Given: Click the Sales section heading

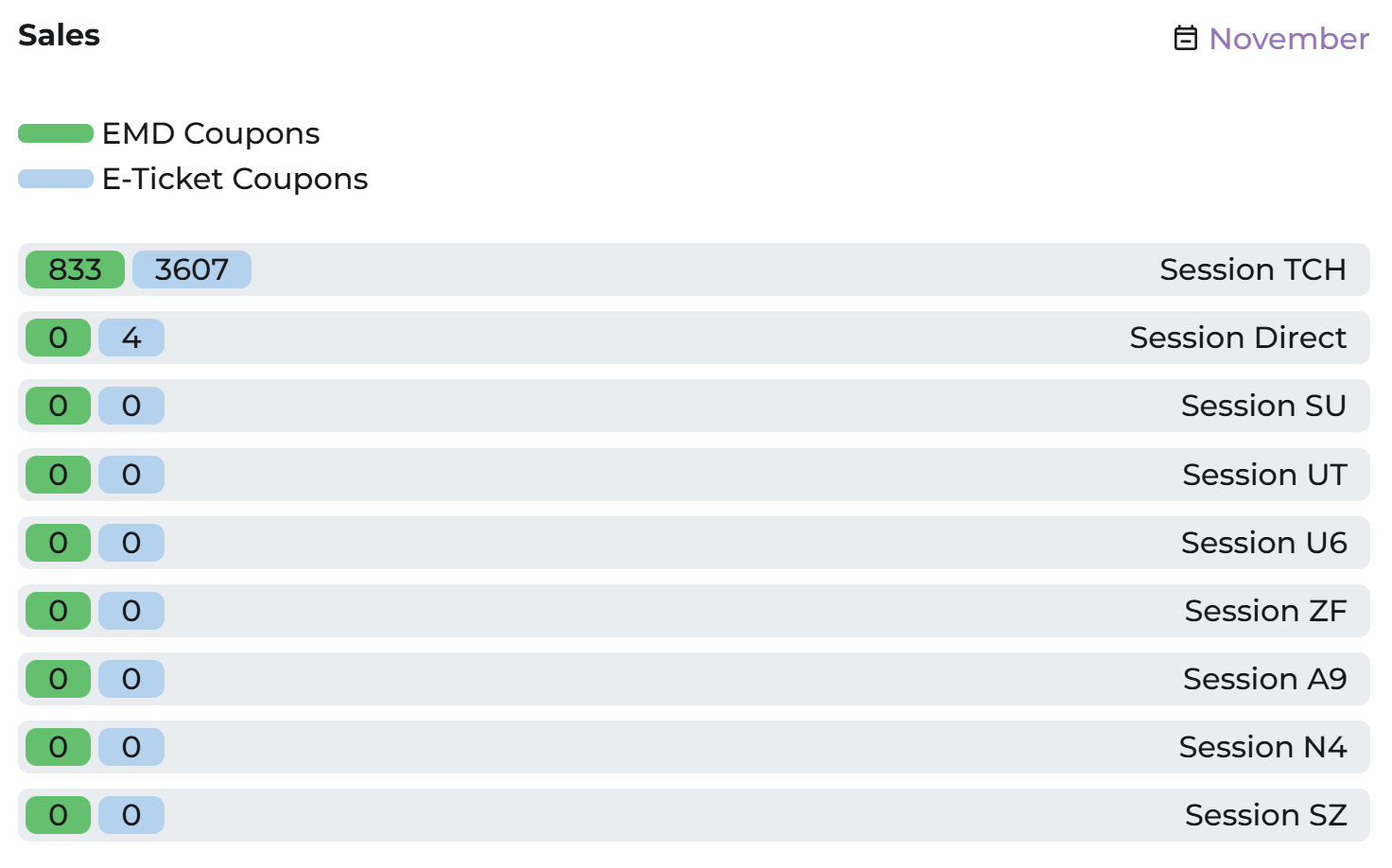Looking at the screenshot, I should click(x=59, y=35).
